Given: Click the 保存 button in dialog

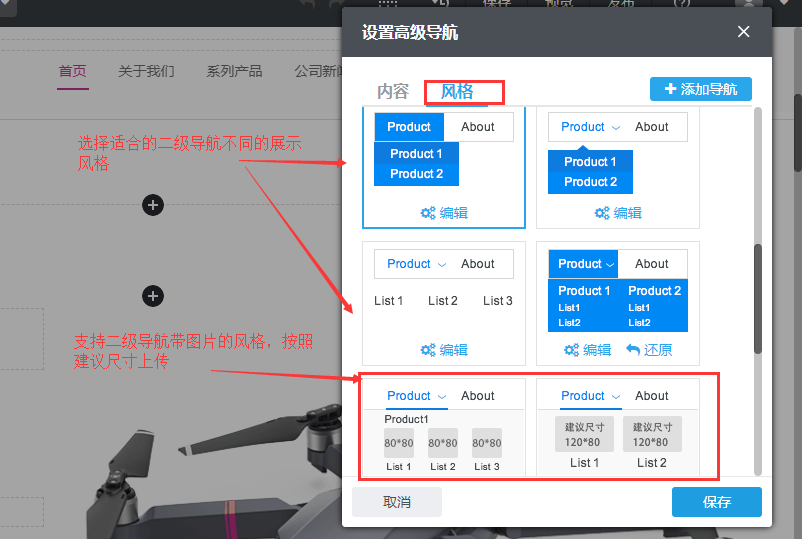Looking at the screenshot, I should click(x=716, y=502).
